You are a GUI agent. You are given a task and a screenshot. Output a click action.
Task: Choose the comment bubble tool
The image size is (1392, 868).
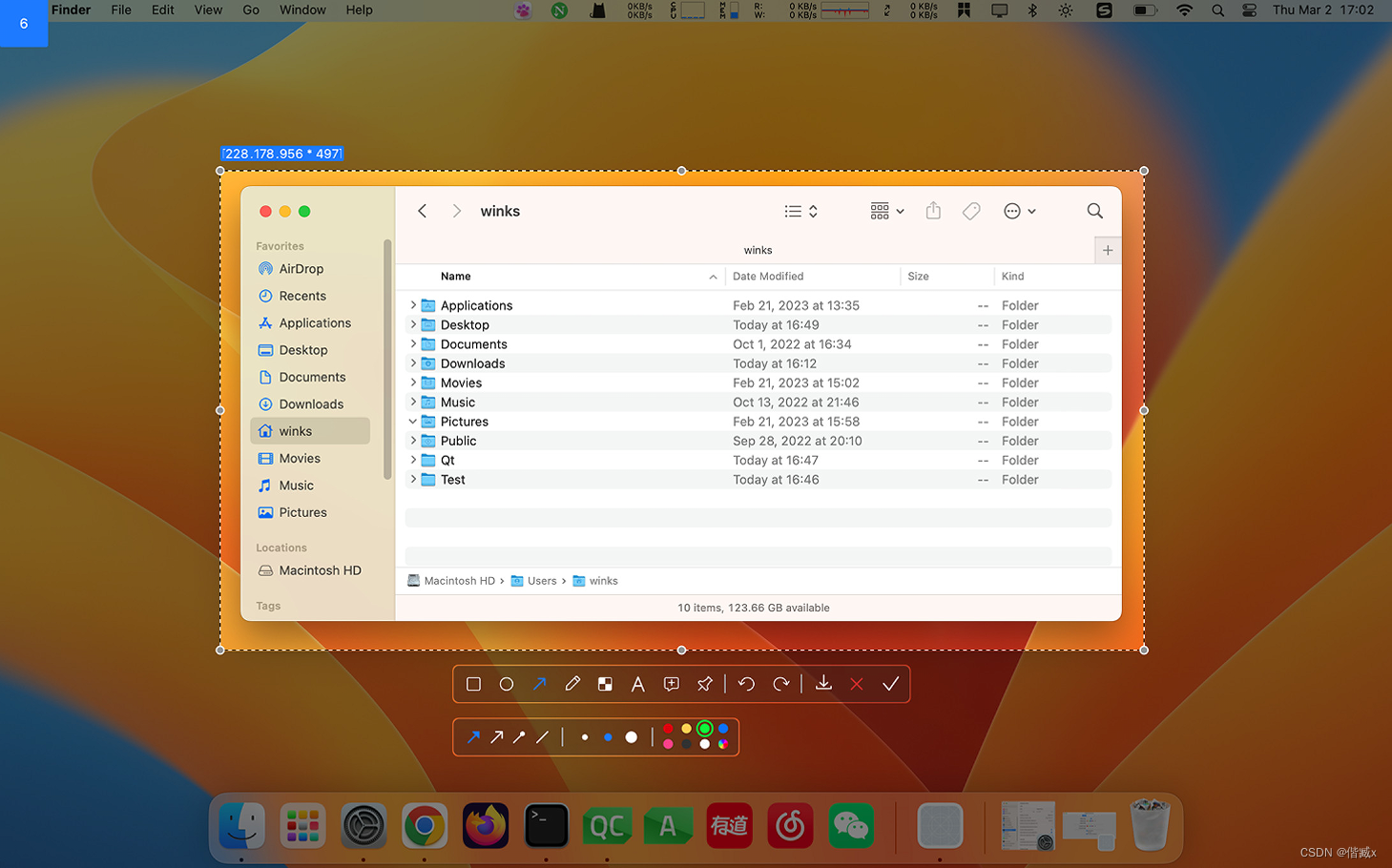pyautogui.click(x=672, y=684)
